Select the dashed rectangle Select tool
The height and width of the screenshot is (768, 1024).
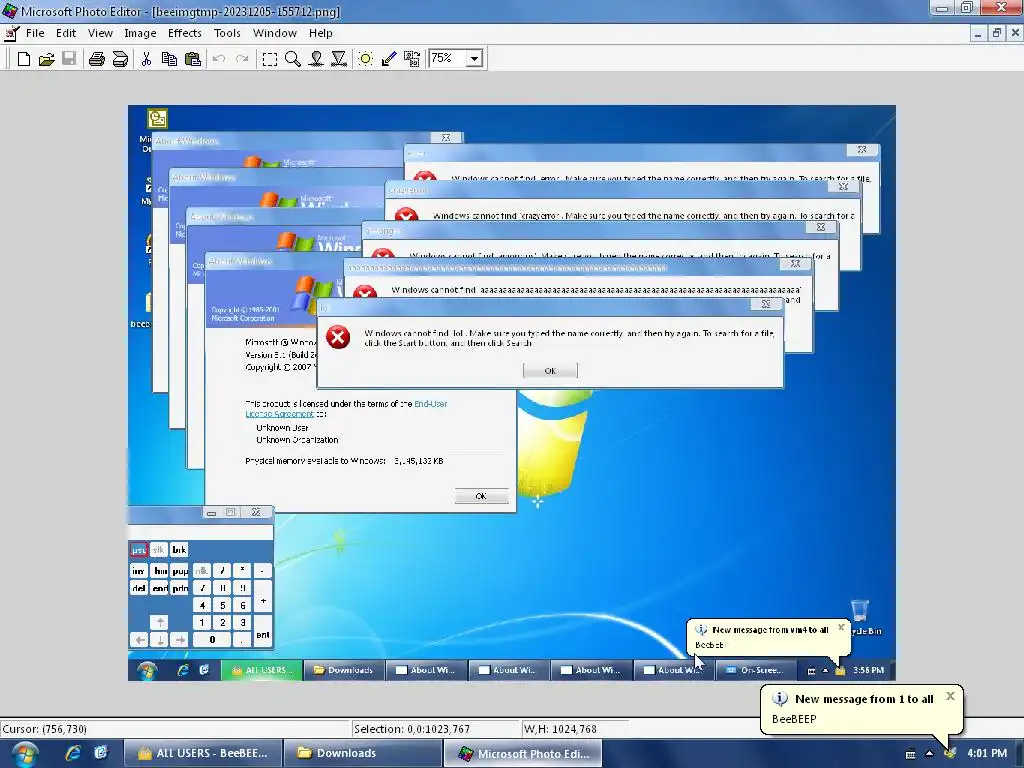click(269, 59)
